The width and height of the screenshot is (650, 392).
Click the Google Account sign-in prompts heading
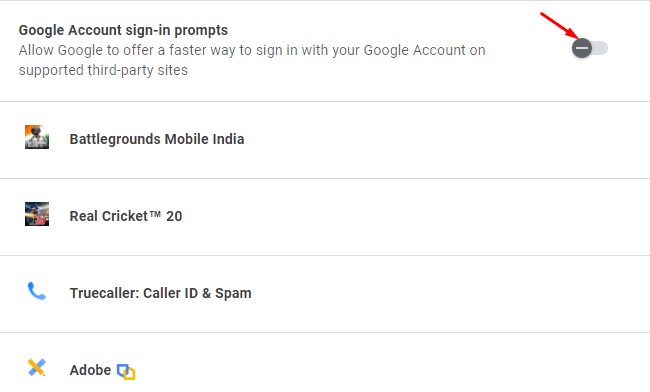pyautogui.click(x=123, y=30)
